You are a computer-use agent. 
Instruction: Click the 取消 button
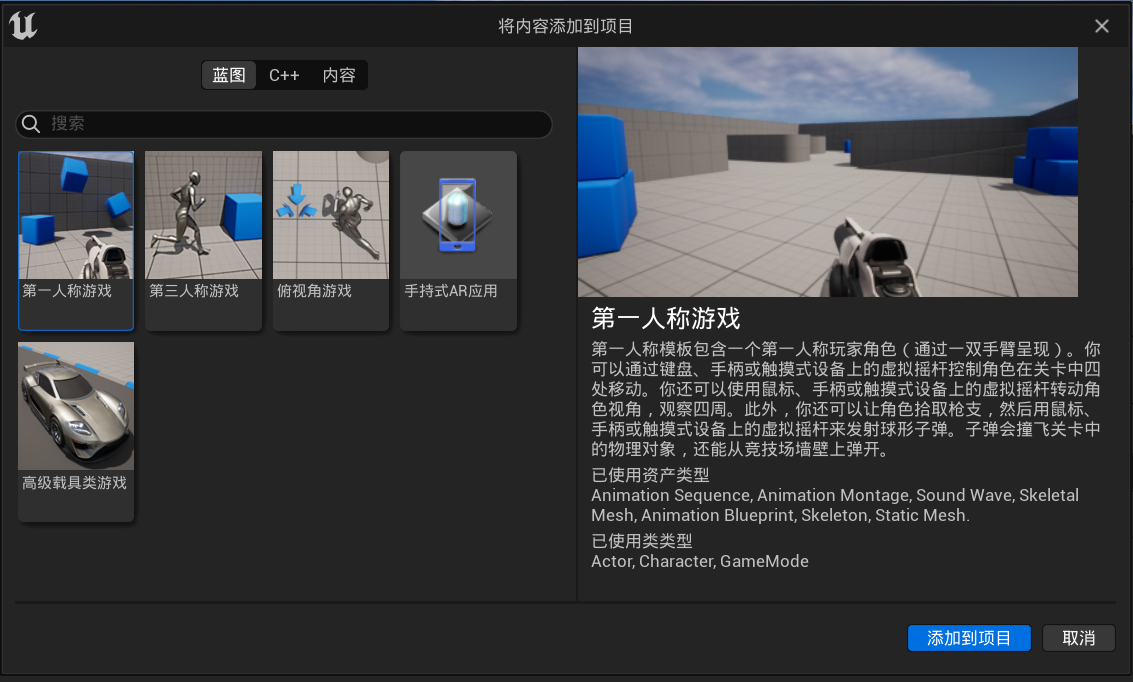tap(1079, 638)
